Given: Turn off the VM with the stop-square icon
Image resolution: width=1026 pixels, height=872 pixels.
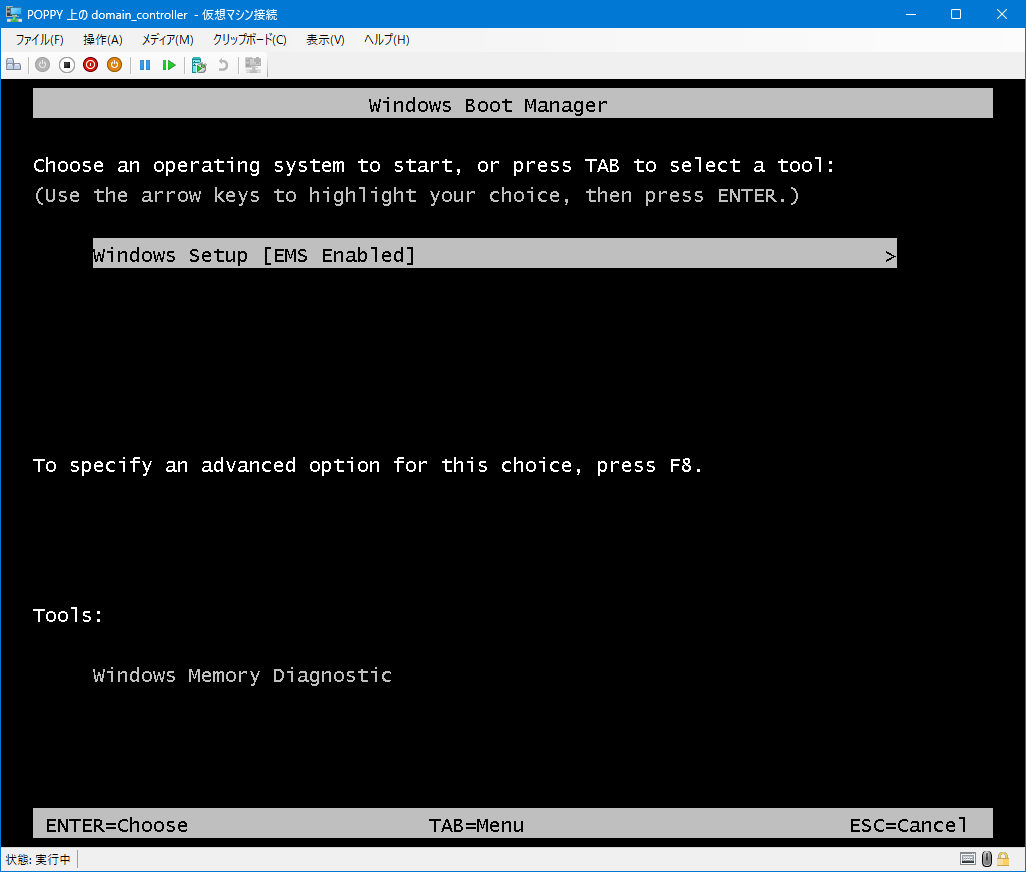Looking at the screenshot, I should click(67, 65).
